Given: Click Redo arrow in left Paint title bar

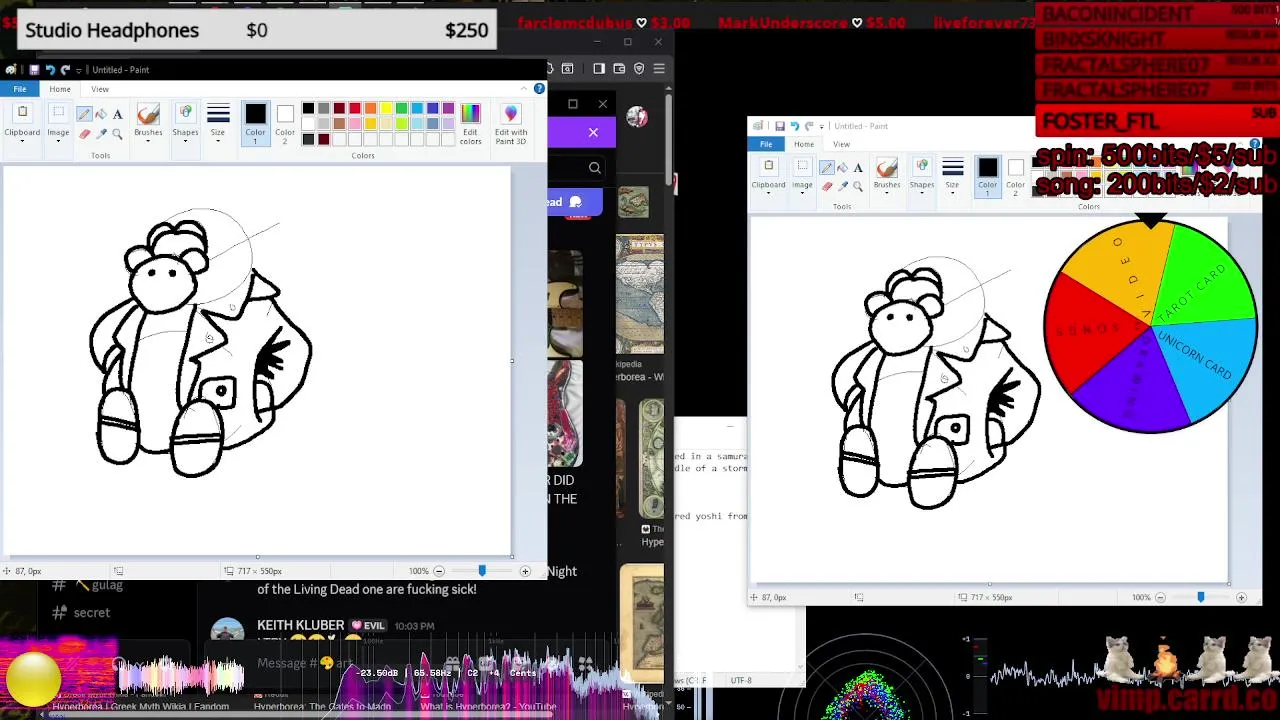Looking at the screenshot, I should [65, 69].
